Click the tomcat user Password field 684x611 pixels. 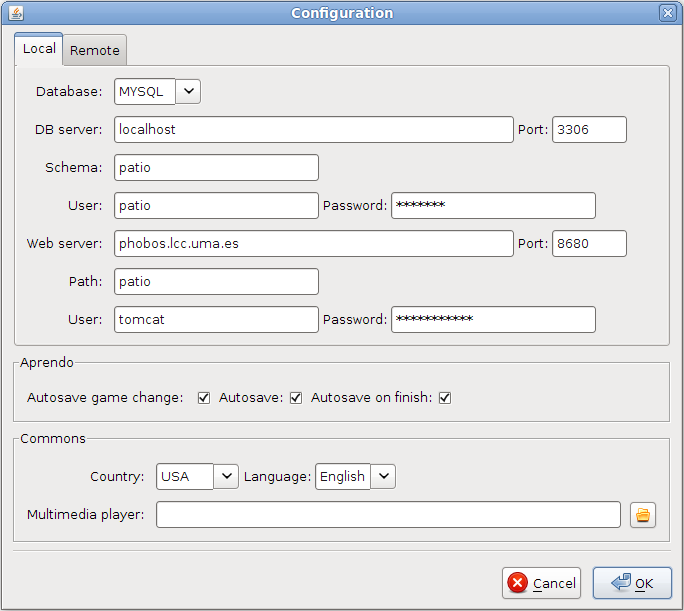coord(493,319)
